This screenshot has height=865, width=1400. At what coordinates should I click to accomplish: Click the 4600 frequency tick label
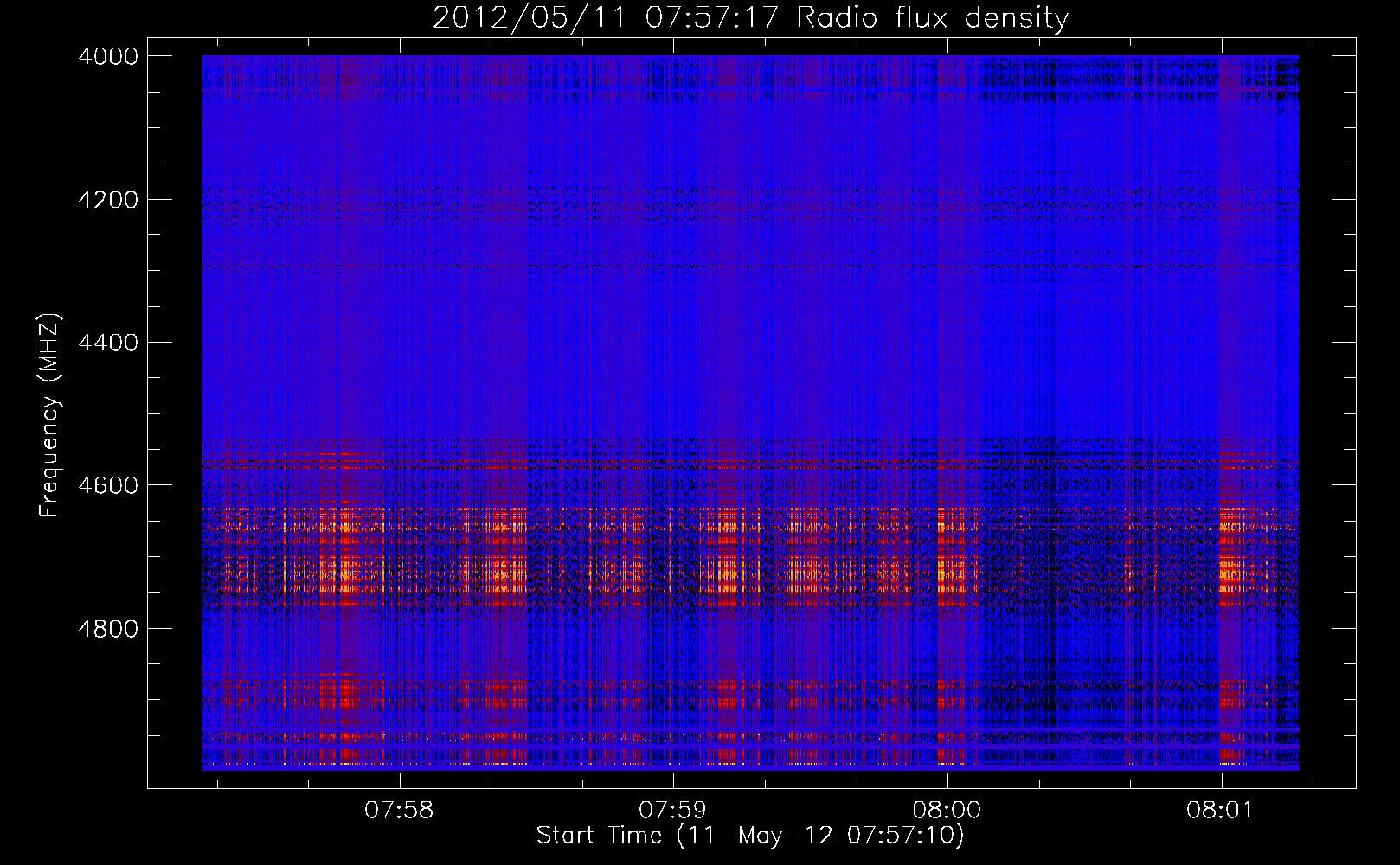[x=108, y=485]
